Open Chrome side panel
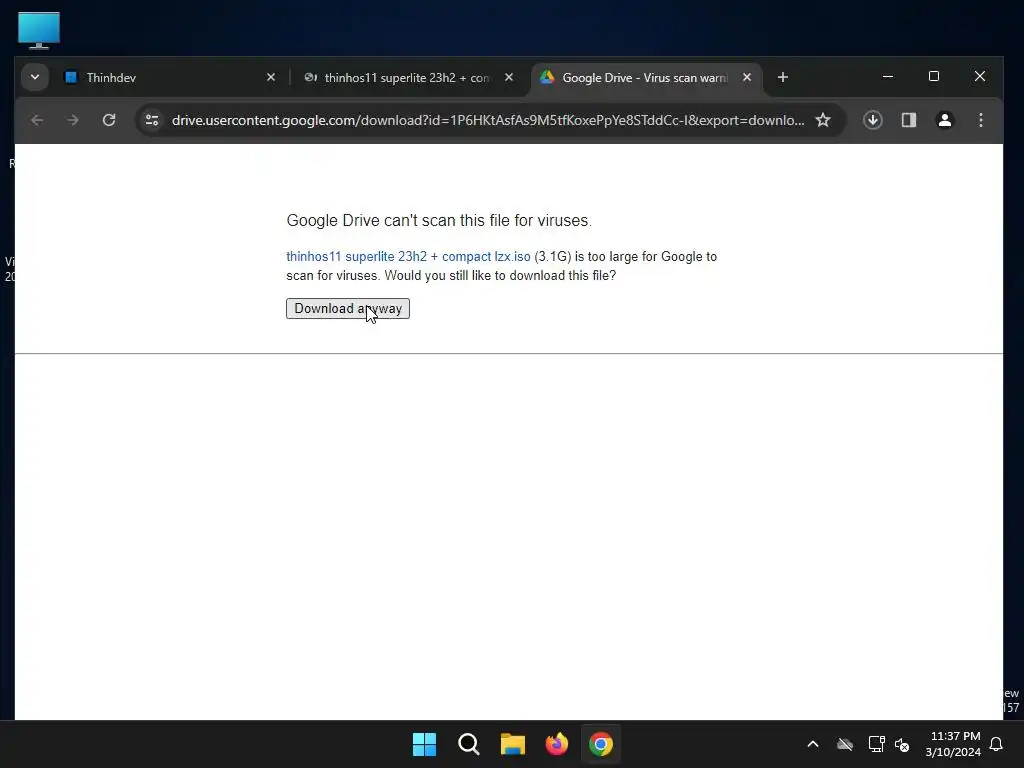The width and height of the screenshot is (1024, 768). pyautogui.click(x=908, y=120)
